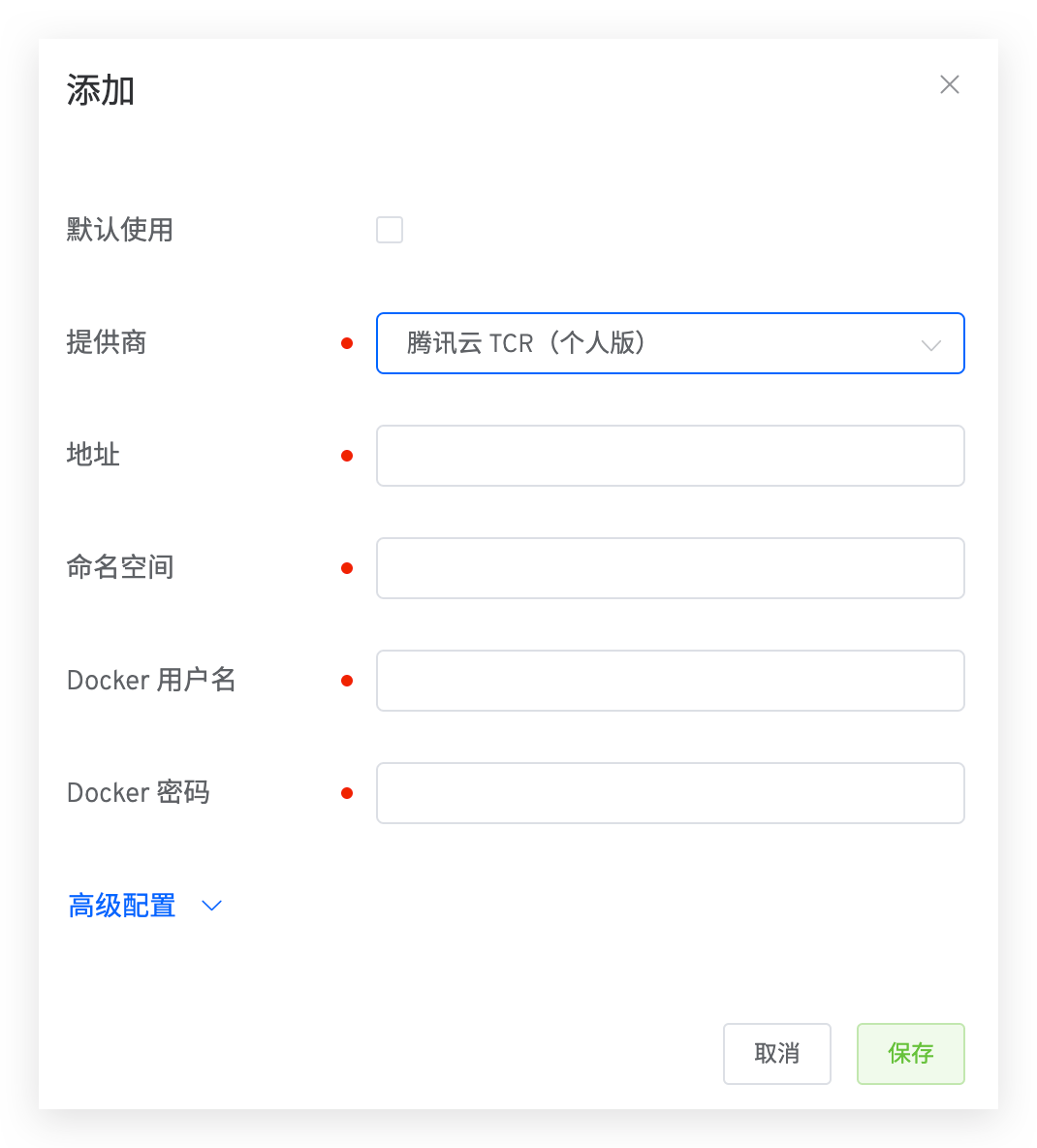Click the Docker 用户名 label
The width and height of the screenshot is (1037, 1148).
tap(151, 680)
